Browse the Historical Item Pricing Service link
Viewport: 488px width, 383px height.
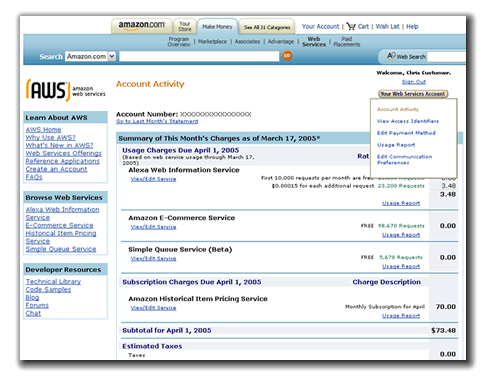coord(61,237)
